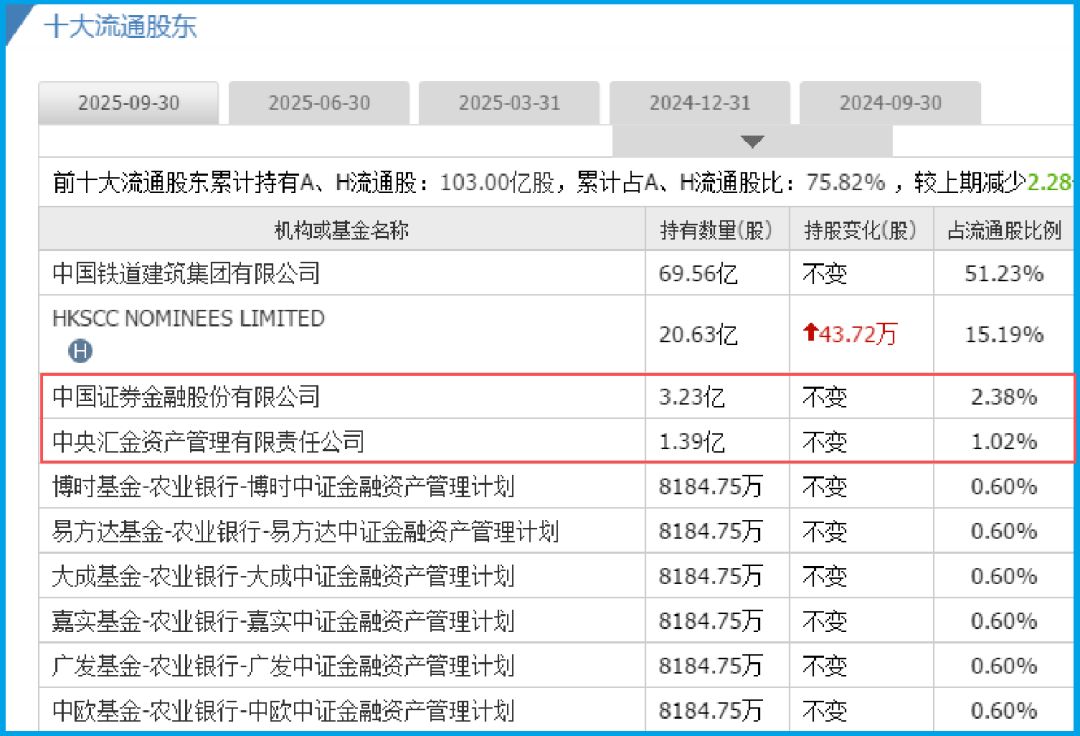1080x736 pixels.
Task: Click the 占流通股比例 column header
Action: tap(1004, 230)
